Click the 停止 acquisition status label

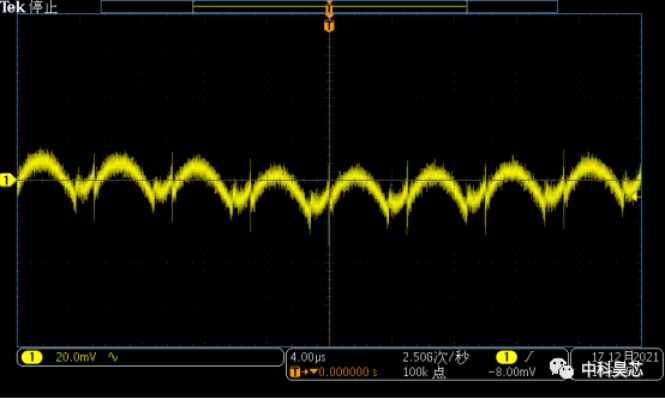(43, 7)
